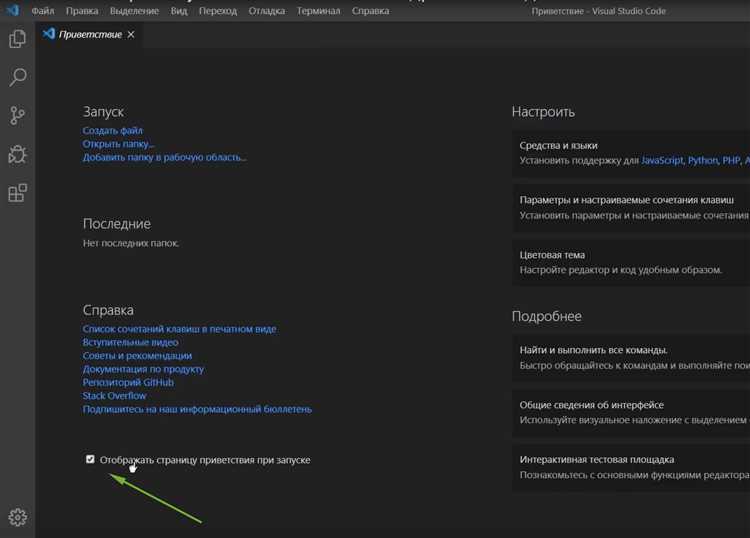Open Интерактивная тестовая площадка card
Image resolution: width=750 pixels, height=538 pixels.
(631, 467)
